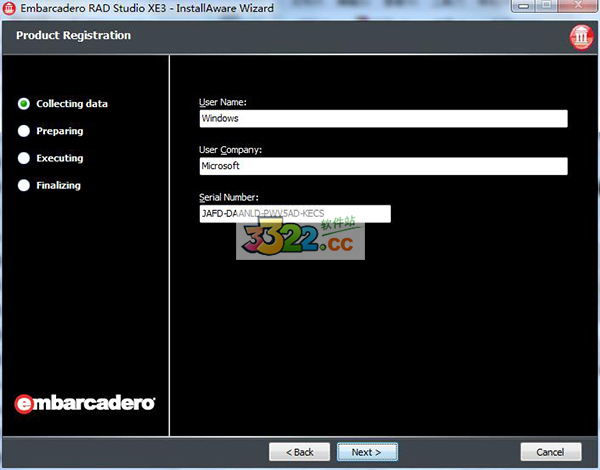The height and width of the screenshot is (470, 600).
Task: Click the Preparing step indicator circle
Action: tap(24, 131)
